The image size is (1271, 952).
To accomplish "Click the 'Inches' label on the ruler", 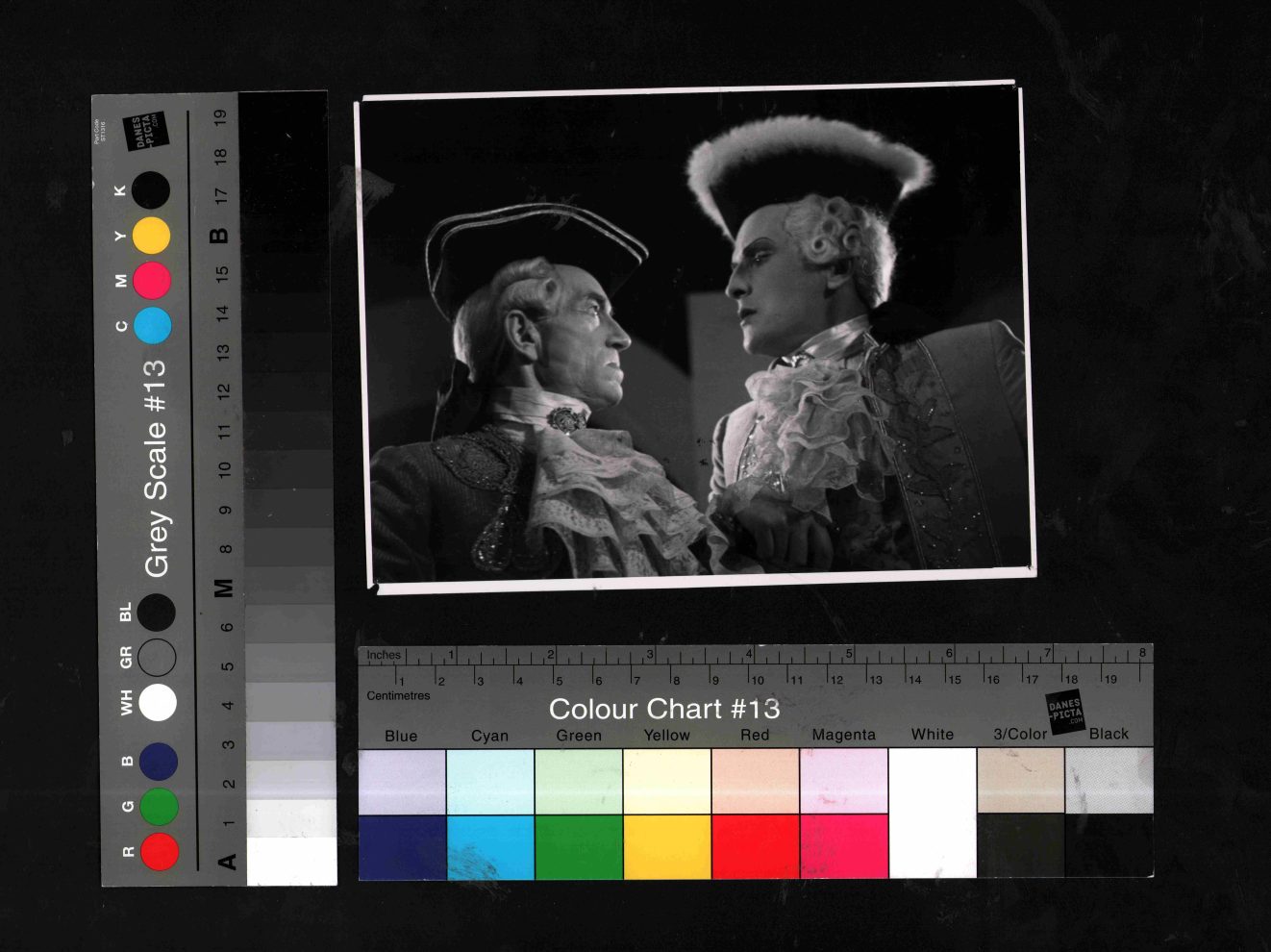I will 384,655.
